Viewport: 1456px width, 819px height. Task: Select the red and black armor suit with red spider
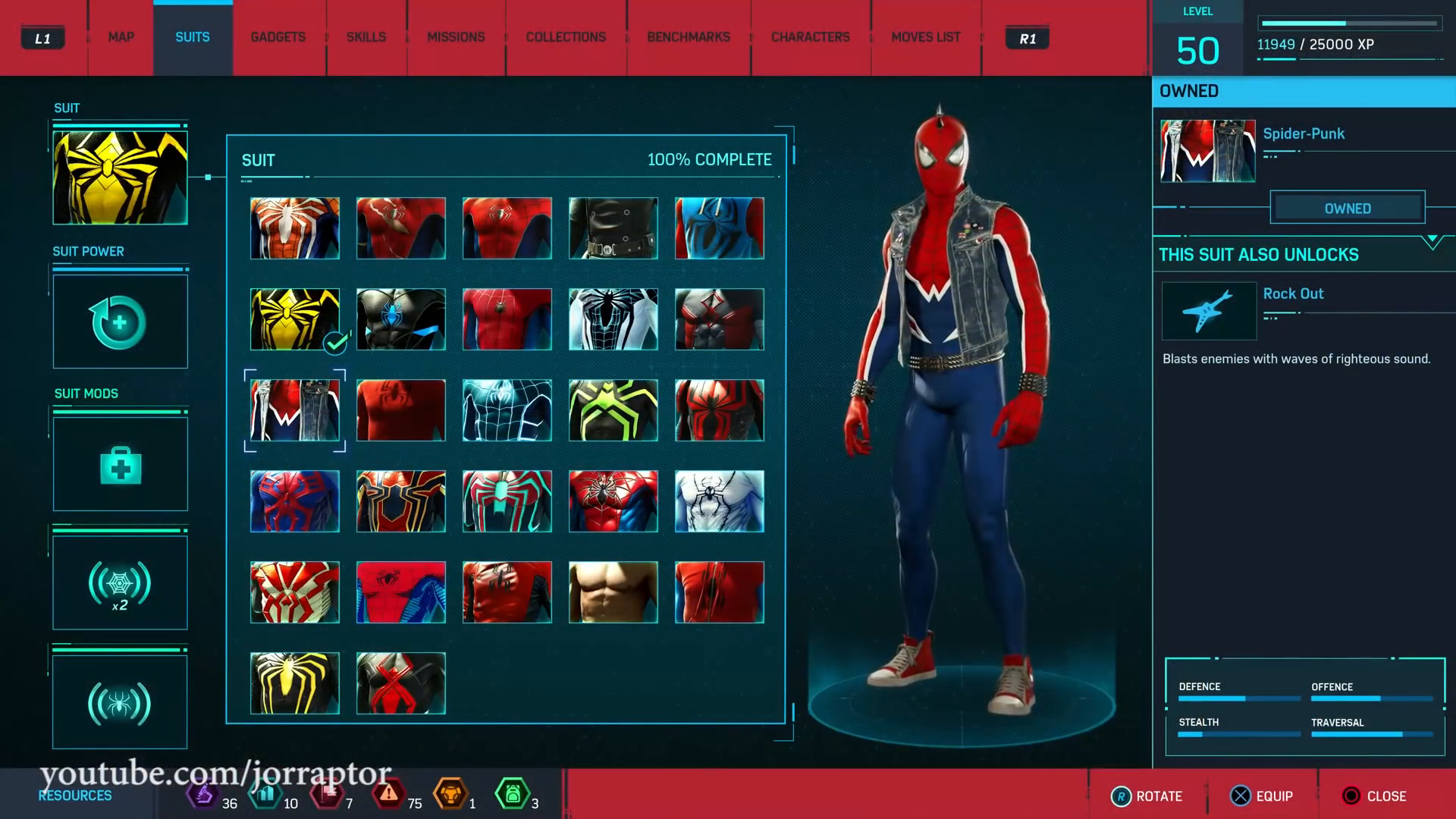[720, 410]
